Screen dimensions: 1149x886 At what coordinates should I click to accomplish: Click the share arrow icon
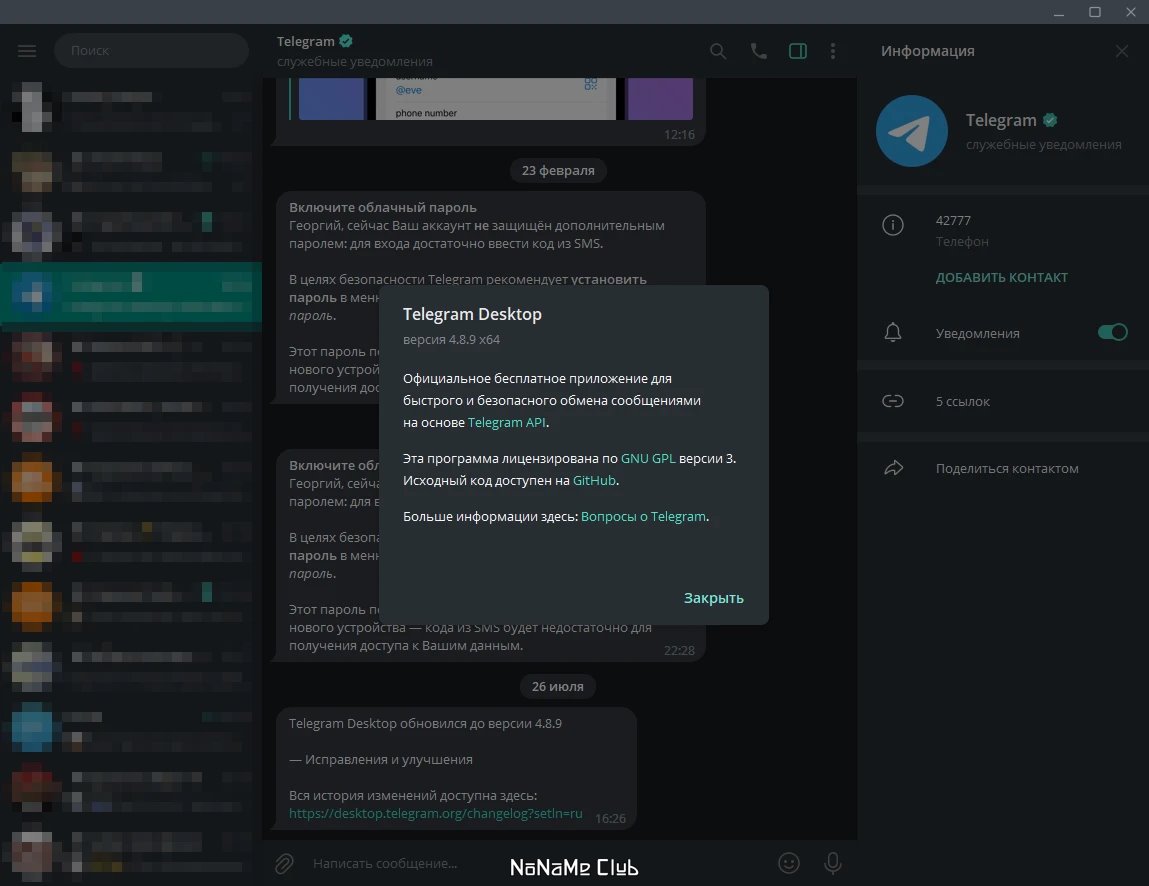(x=893, y=468)
